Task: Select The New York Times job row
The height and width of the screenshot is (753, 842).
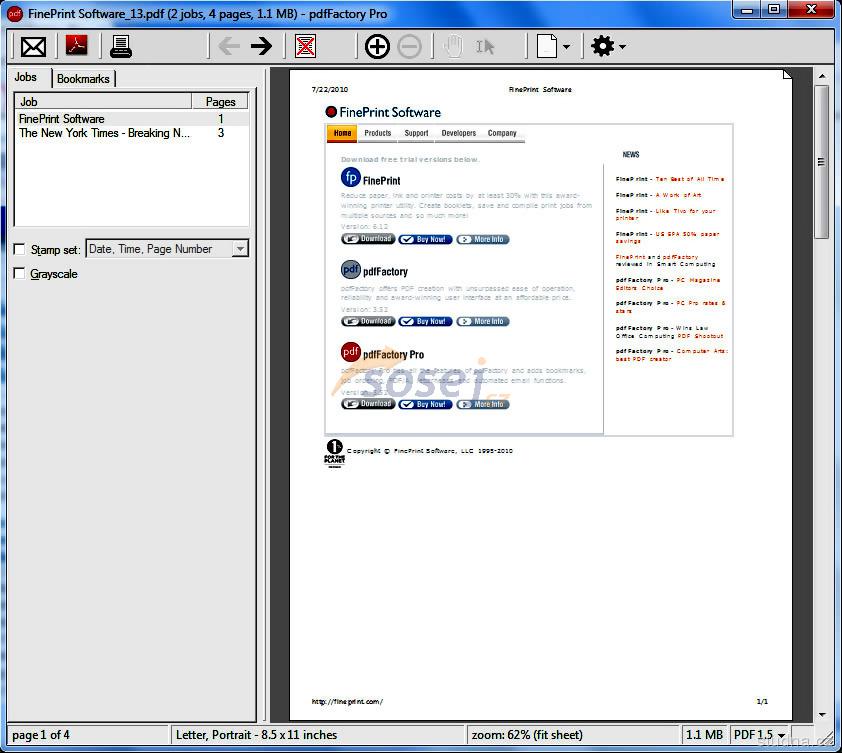Action: click(131, 133)
